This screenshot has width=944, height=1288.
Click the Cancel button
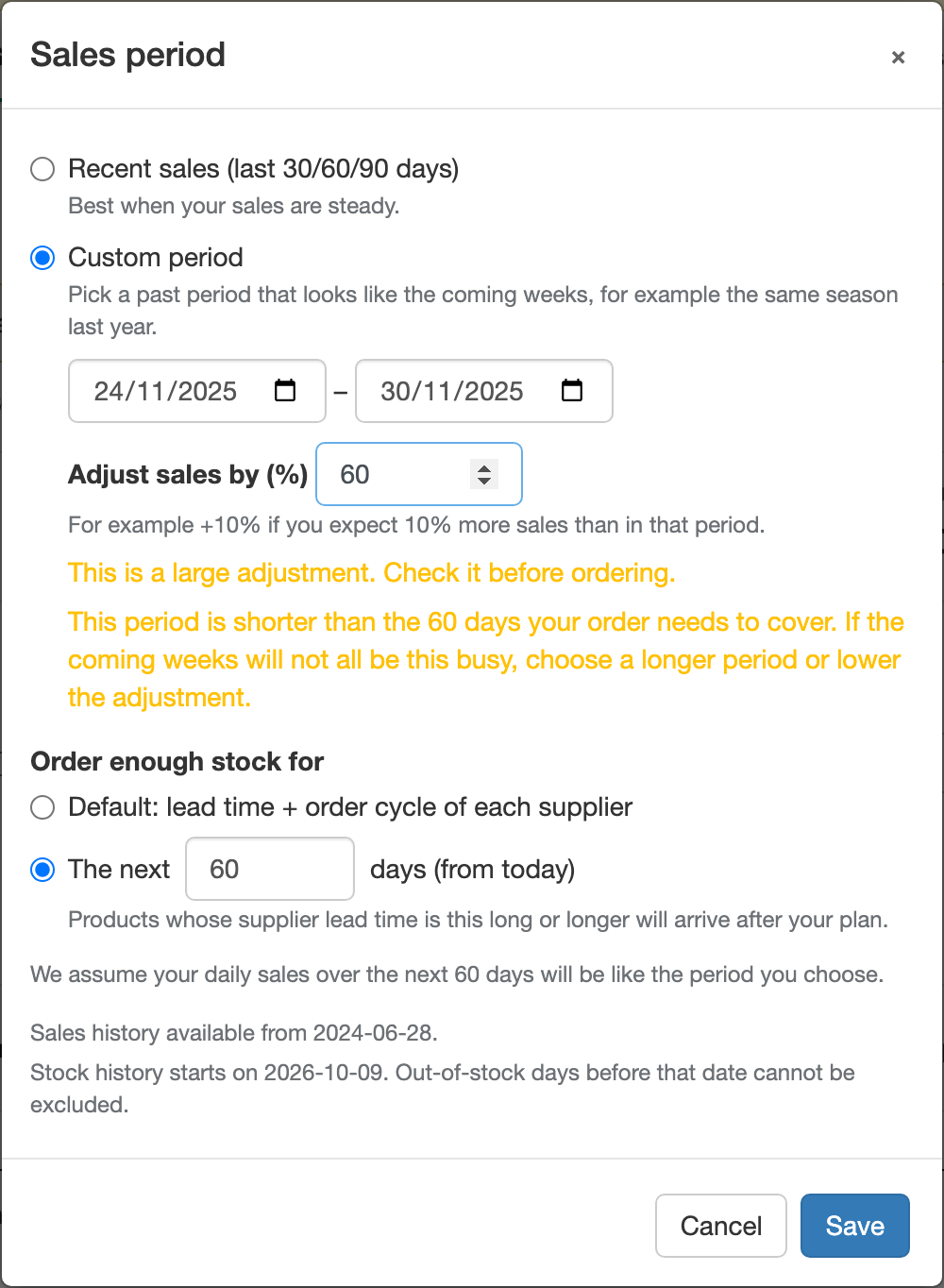click(721, 1226)
